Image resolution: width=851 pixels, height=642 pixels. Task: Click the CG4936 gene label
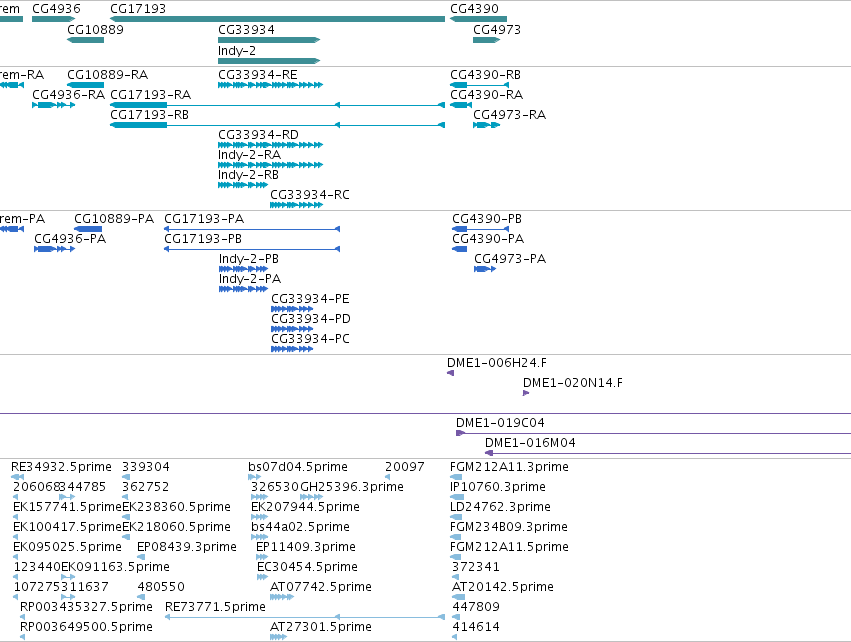click(x=56, y=9)
